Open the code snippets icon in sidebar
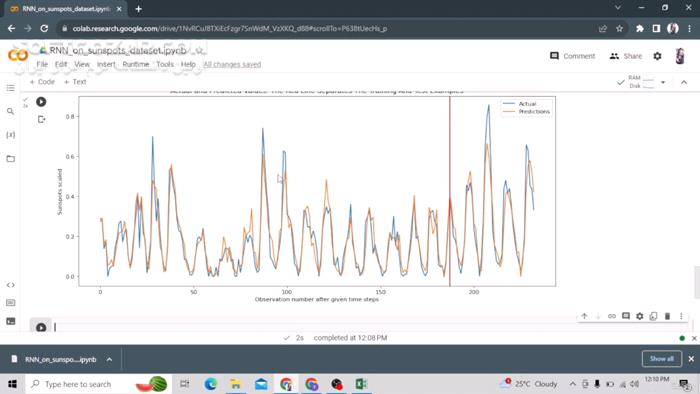Screen dimensions: 700x394 11,285
